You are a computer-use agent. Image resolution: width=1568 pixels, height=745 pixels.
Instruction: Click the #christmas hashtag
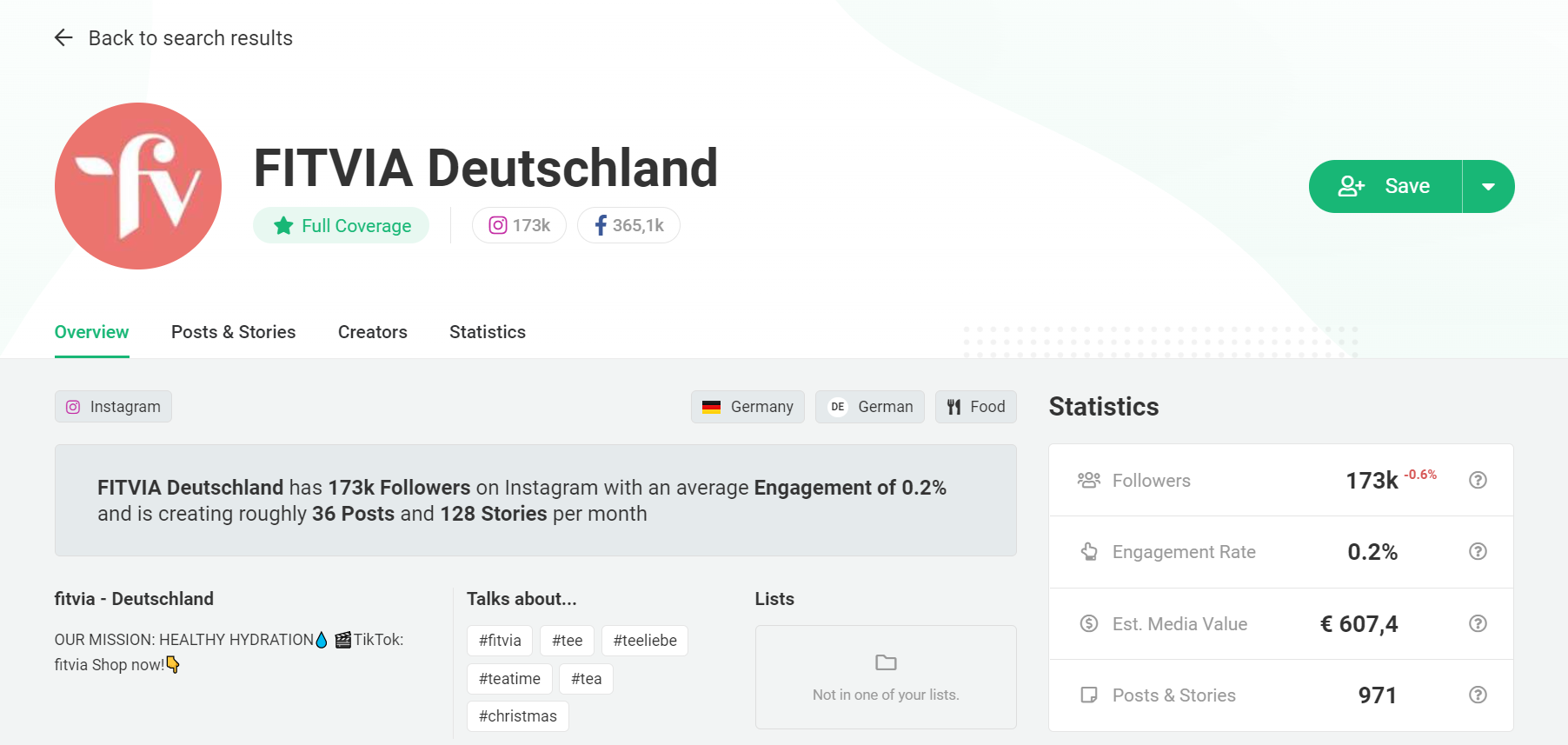517,716
